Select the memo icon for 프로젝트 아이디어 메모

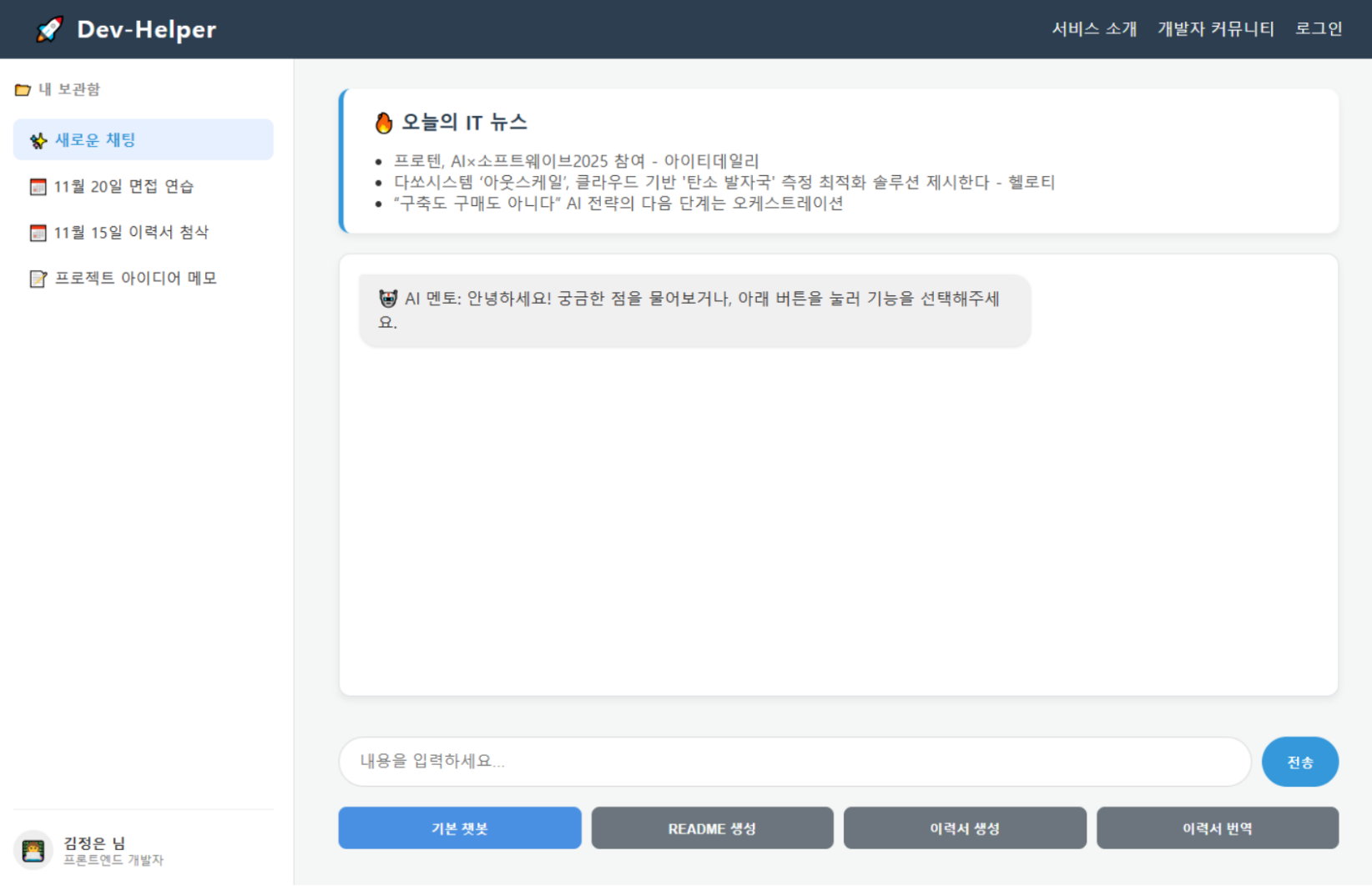[38, 278]
